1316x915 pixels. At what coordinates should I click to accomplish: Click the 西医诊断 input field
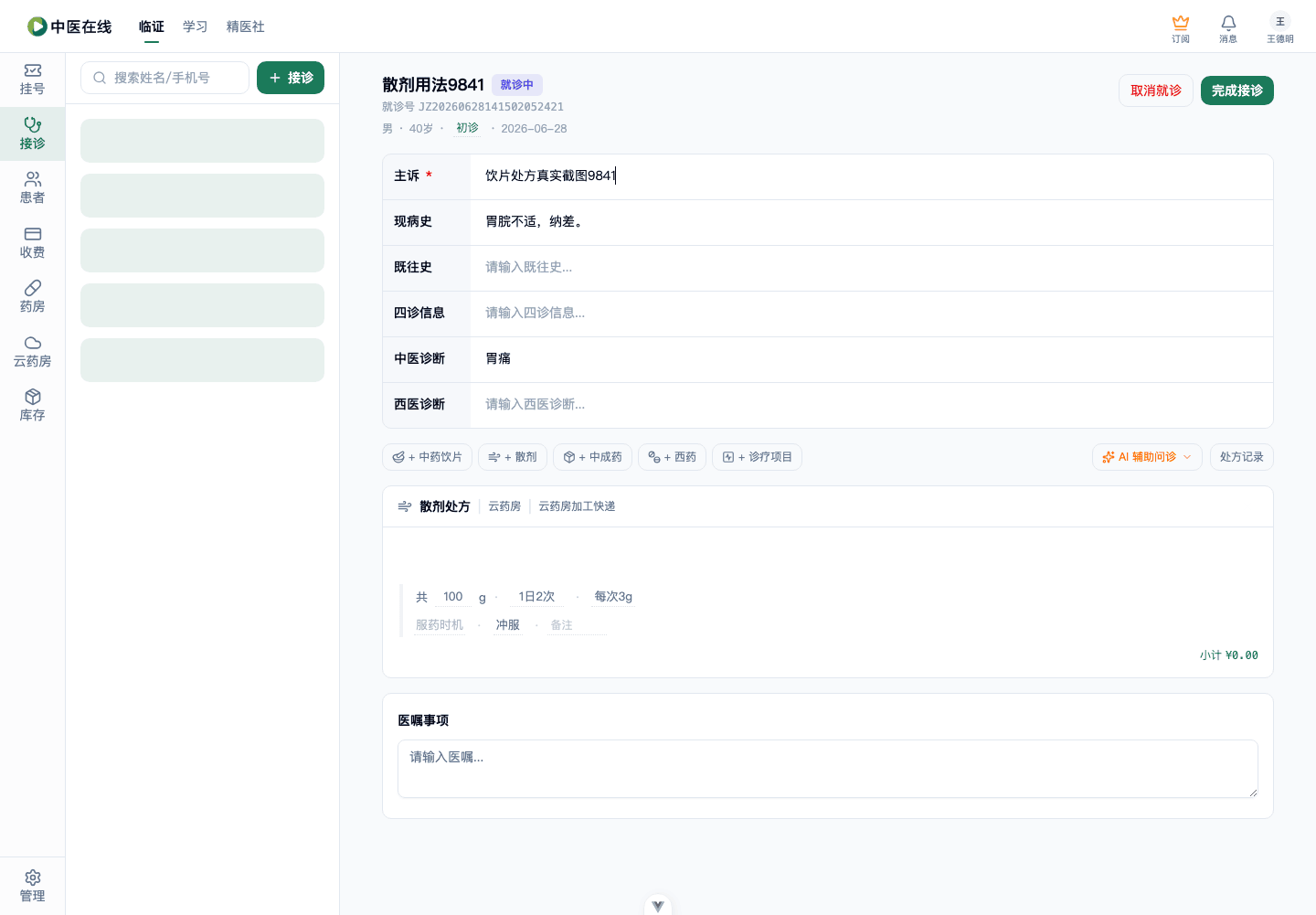pos(872,405)
